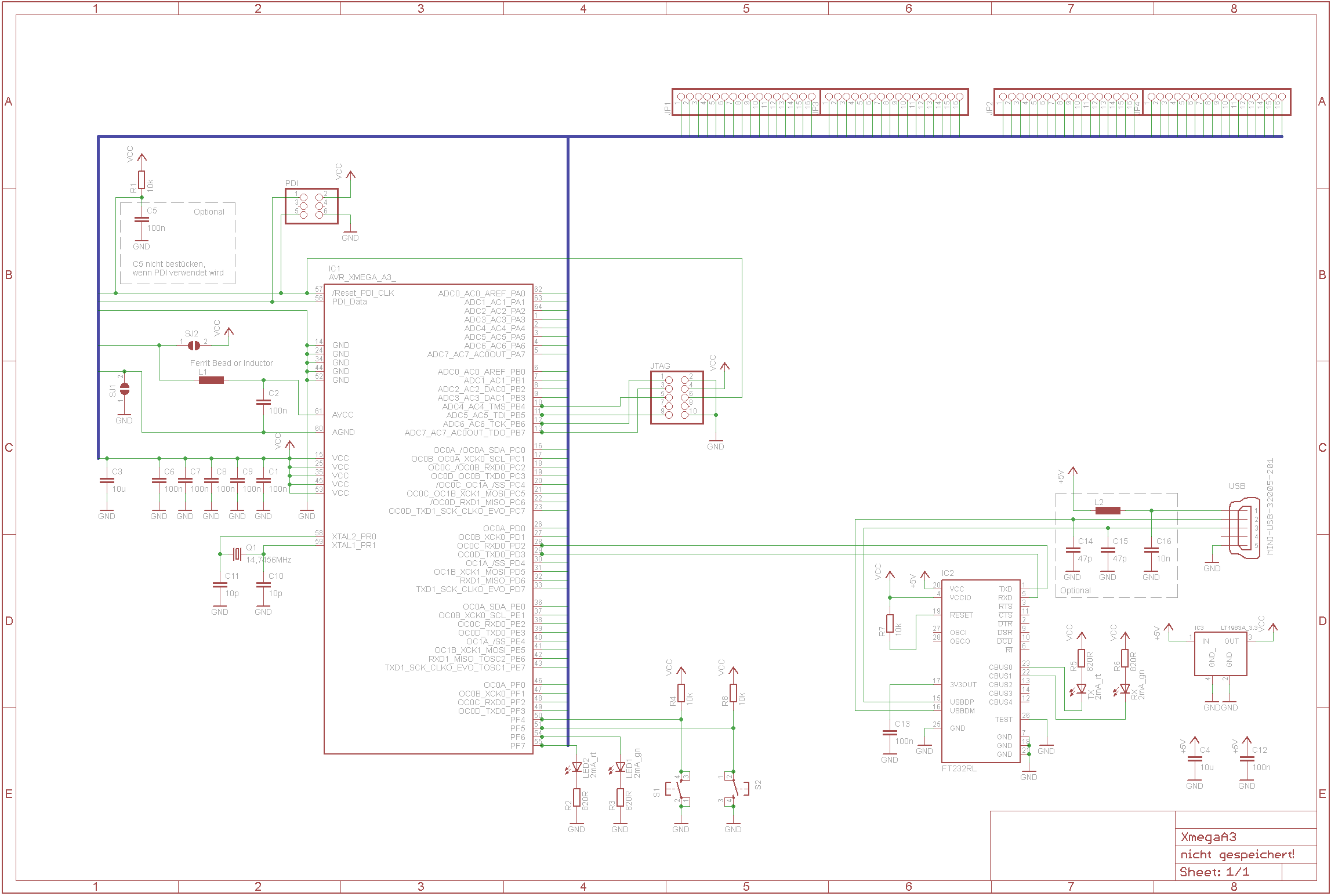The height and width of the screenshot is (896, 1331).
Task: Click resistor R8 above switch S2
Action: click(733, 693)
